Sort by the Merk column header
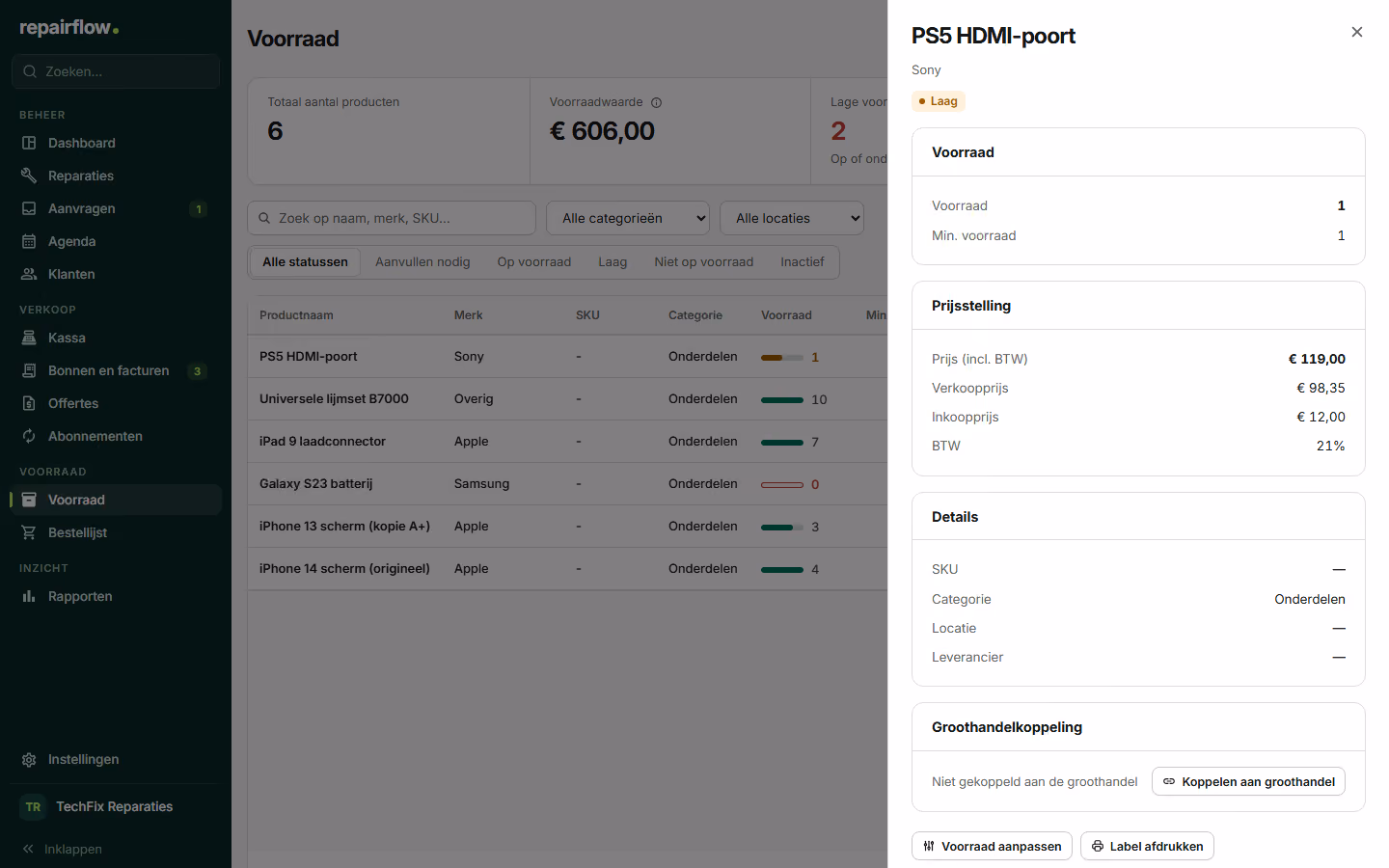This screenshot has width=1389, height=868. [469, 315]
